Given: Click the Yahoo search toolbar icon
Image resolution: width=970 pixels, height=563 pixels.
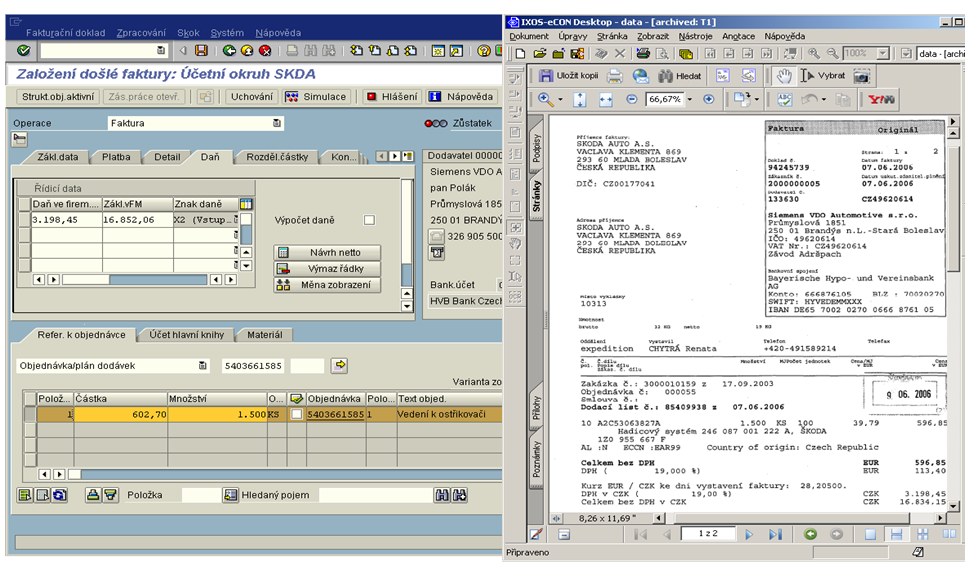Looking at the screenshot, I should 881,99.
